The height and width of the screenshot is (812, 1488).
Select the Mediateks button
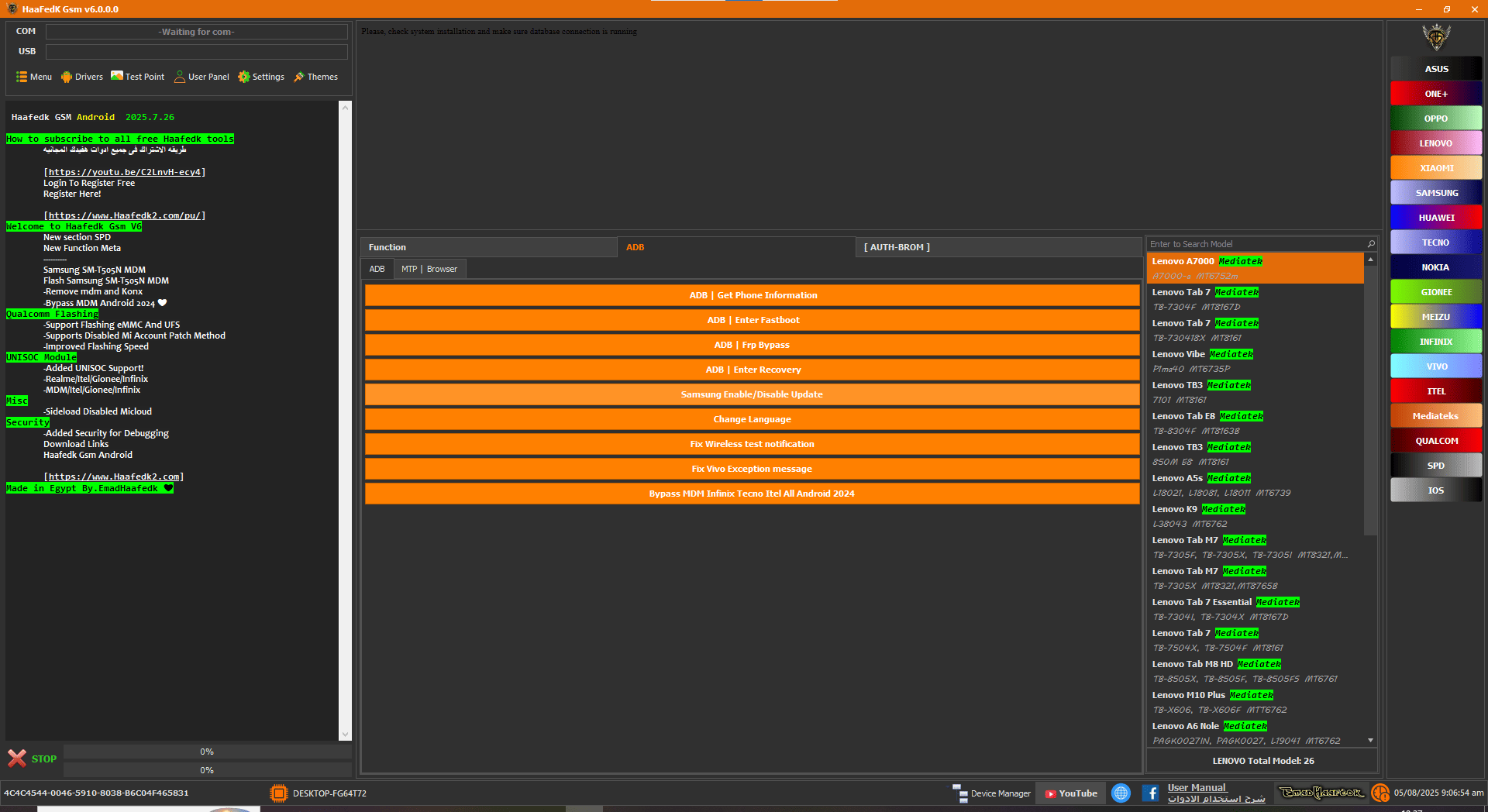tap(1436, 416)
